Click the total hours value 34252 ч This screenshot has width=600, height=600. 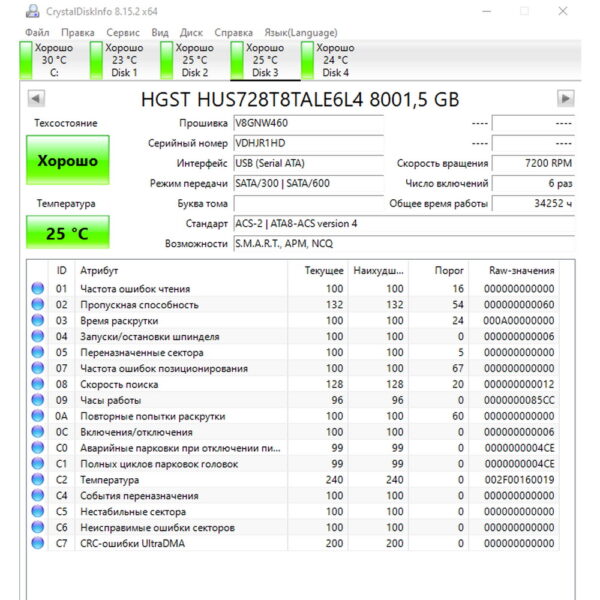pyautogui.click(x=533, y=204)
